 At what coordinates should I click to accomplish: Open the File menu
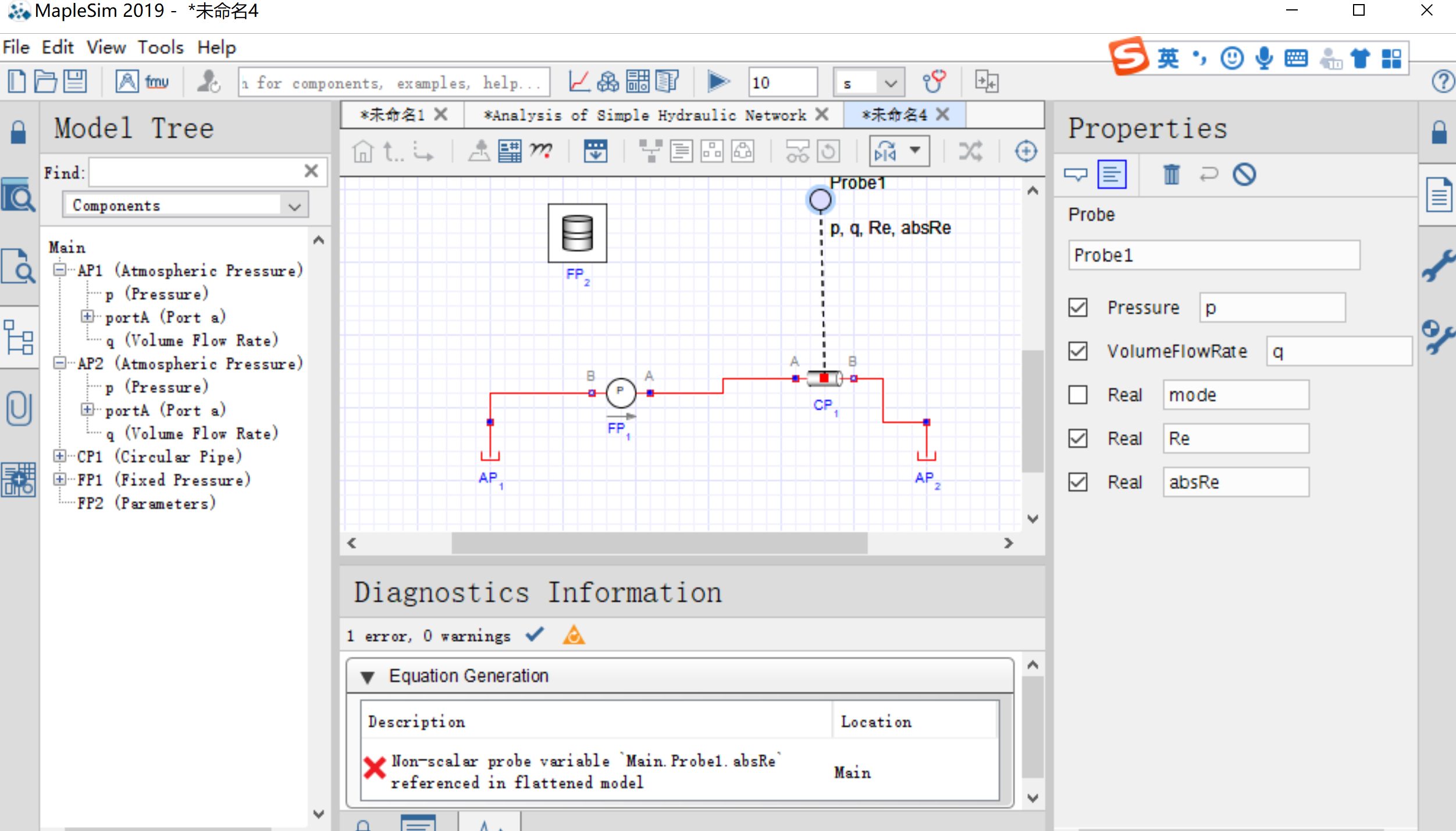tap(16, 47)
